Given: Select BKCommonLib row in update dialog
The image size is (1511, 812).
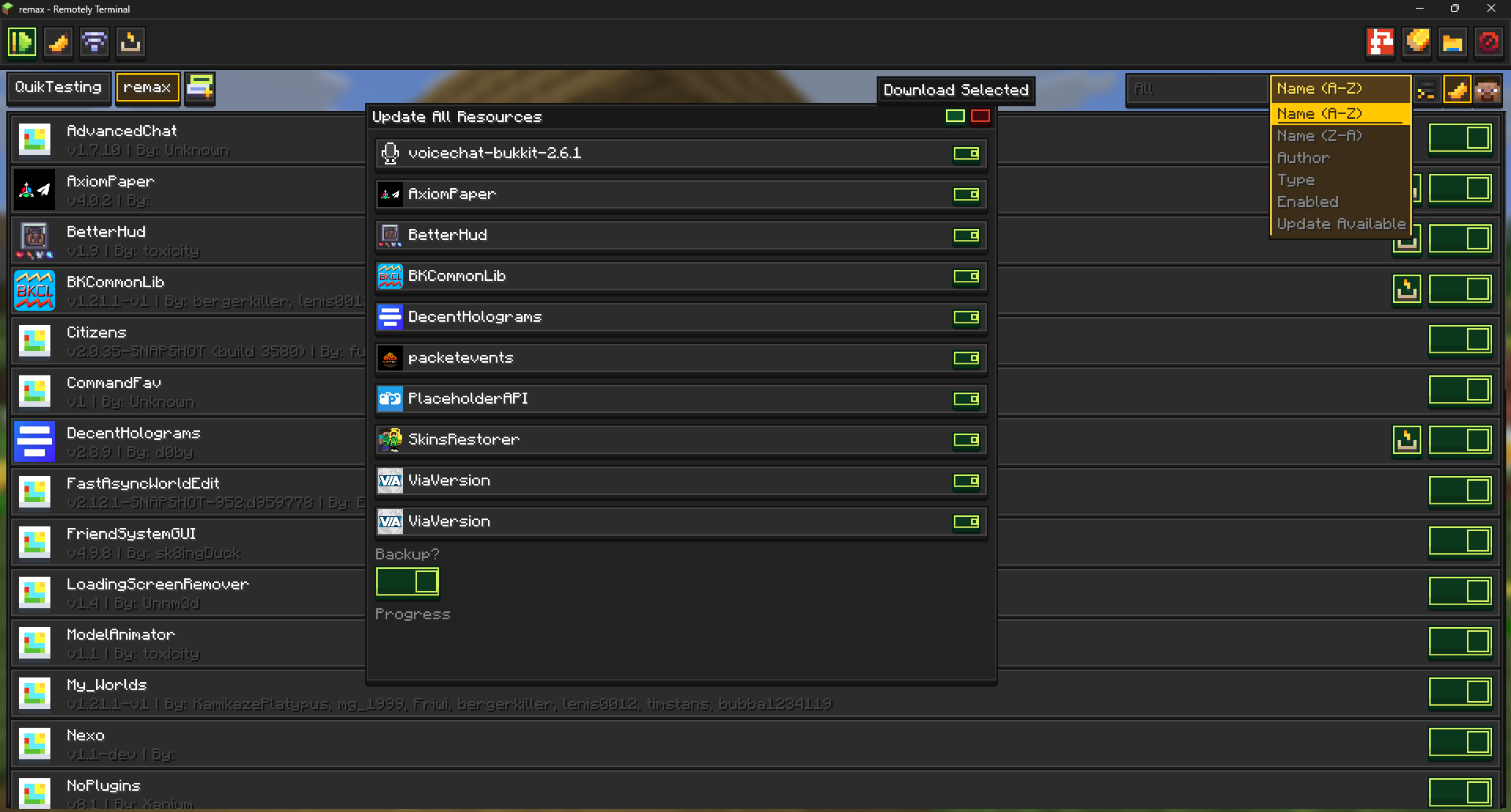Looking at the screenshot, I should click(x=682, y=276).
